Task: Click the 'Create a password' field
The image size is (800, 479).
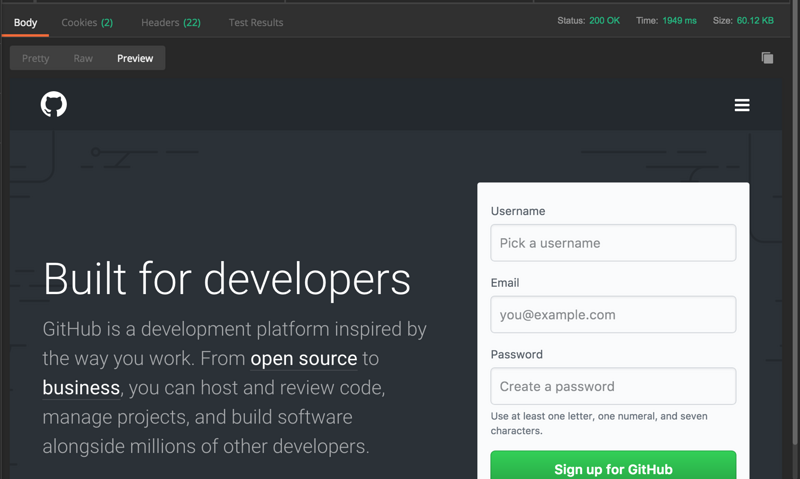Action: (613, 386)
